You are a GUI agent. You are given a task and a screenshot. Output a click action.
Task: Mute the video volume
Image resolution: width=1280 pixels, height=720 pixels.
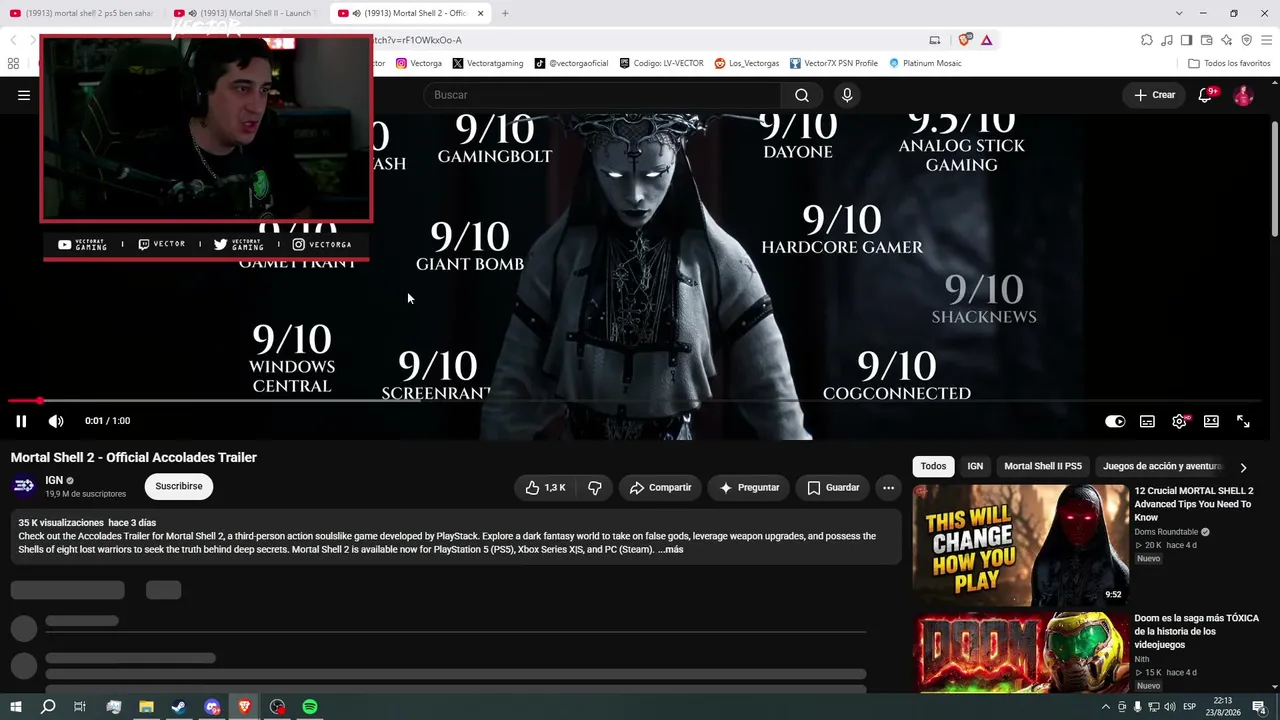[56, 421]
